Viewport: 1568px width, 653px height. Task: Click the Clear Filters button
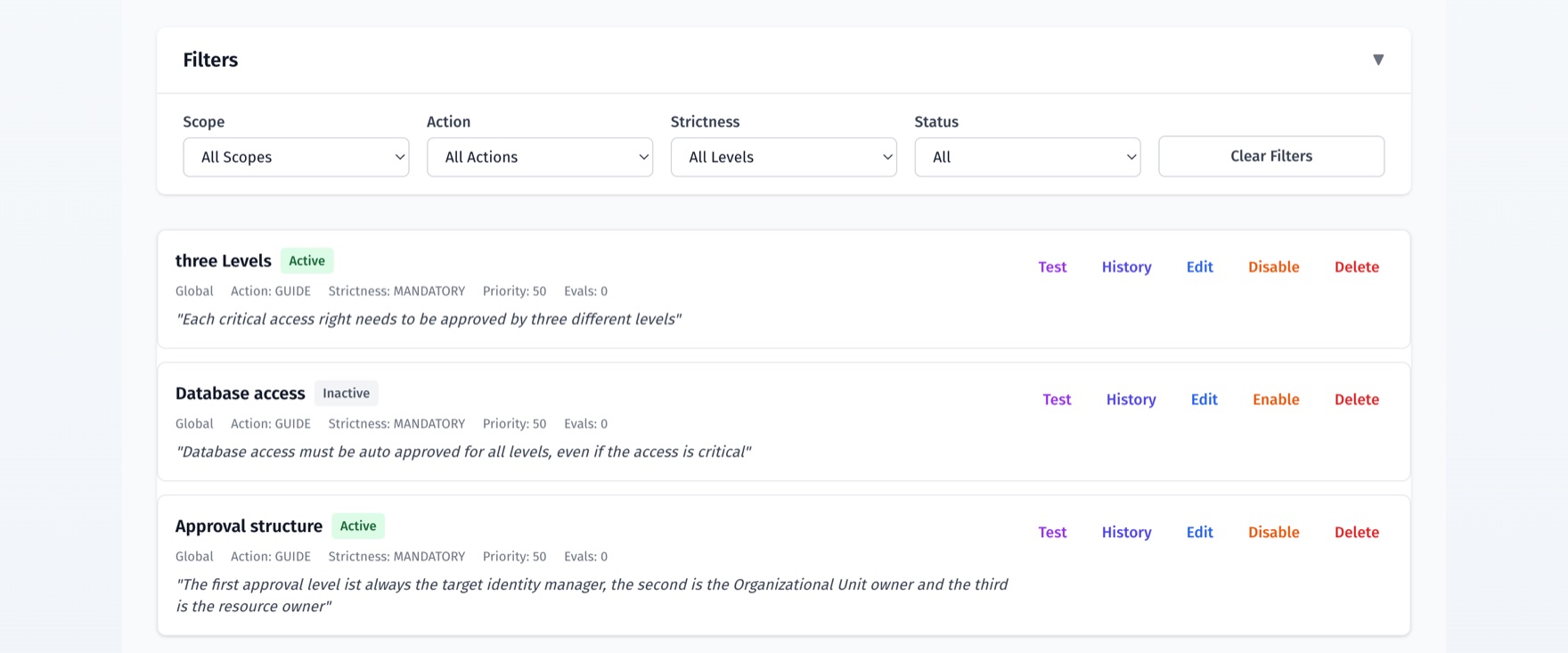coord(1271,156)
